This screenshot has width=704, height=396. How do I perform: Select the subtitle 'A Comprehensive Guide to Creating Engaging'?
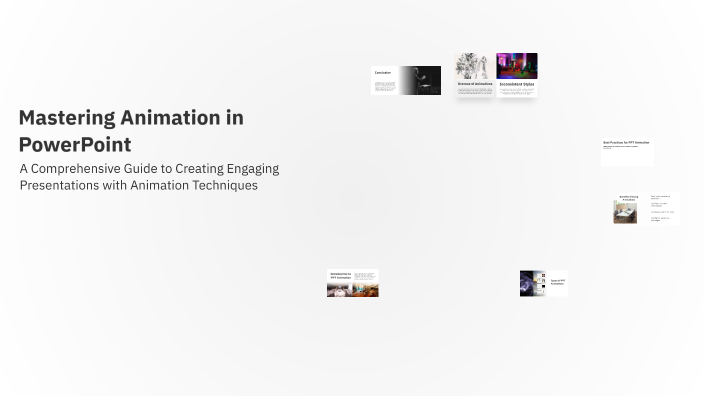coord(149,168)
